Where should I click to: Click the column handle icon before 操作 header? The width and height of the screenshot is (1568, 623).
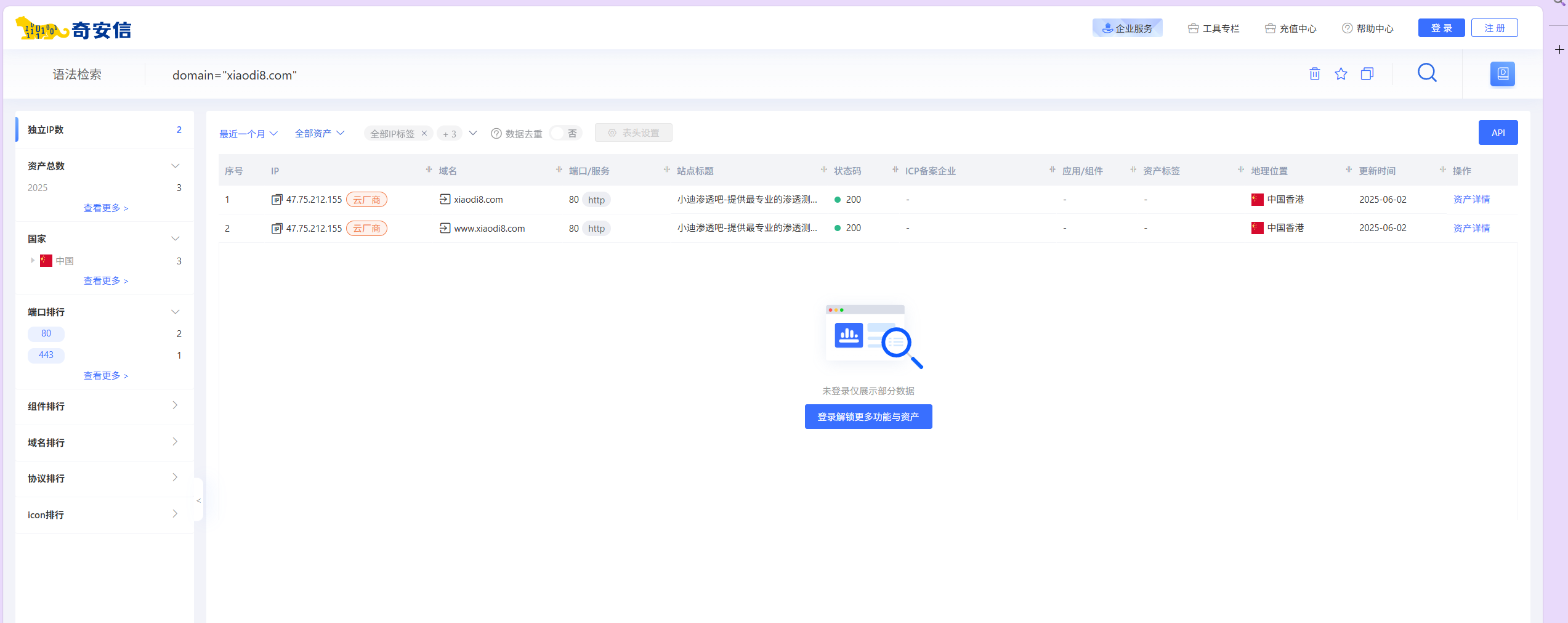(x=1443, y=169)
